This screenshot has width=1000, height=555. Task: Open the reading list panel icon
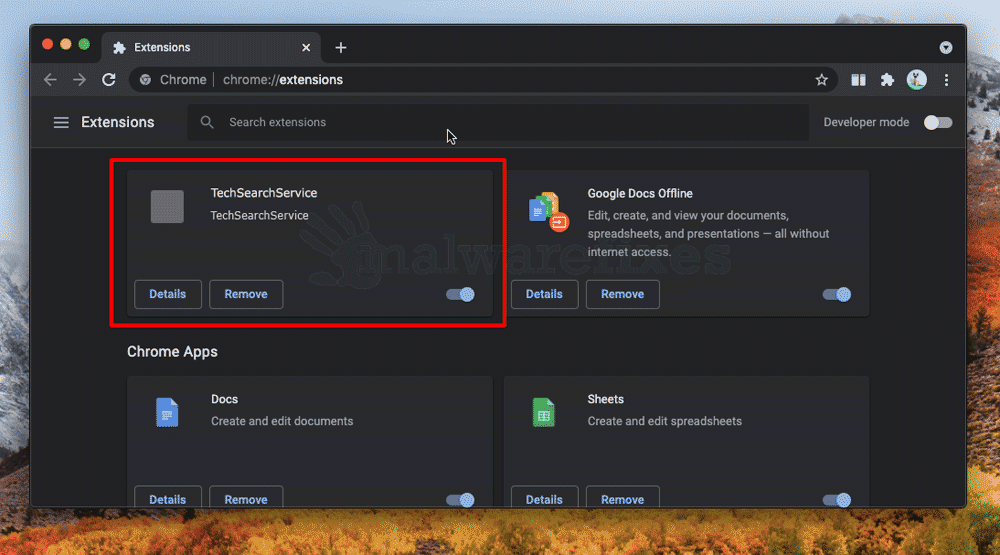[x=858, y=80]
